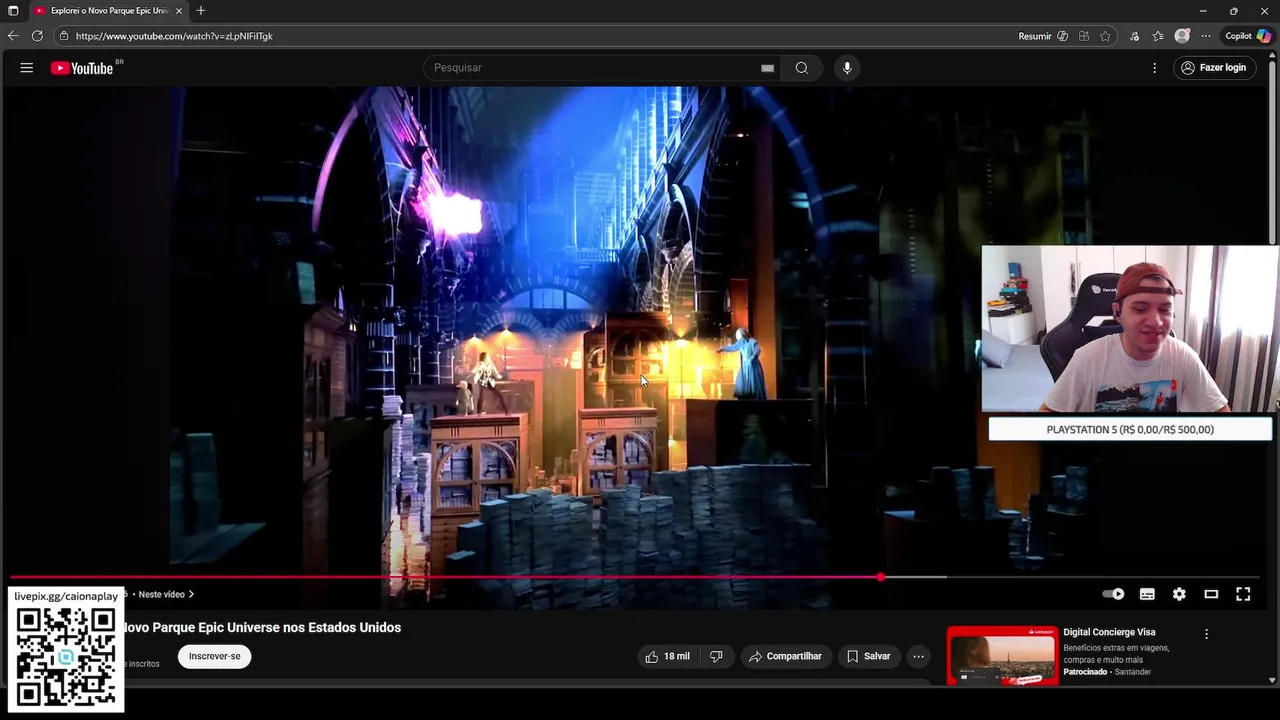Click the red progress bar scrubber handle
Screen dimensions: 1280x720
[880, 577]
